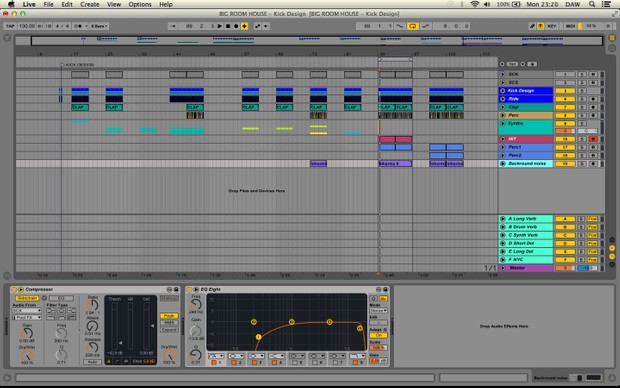Open the Compressor Audio From dropdown
This screenshot has width=620, height=388.
coord(27,311)
